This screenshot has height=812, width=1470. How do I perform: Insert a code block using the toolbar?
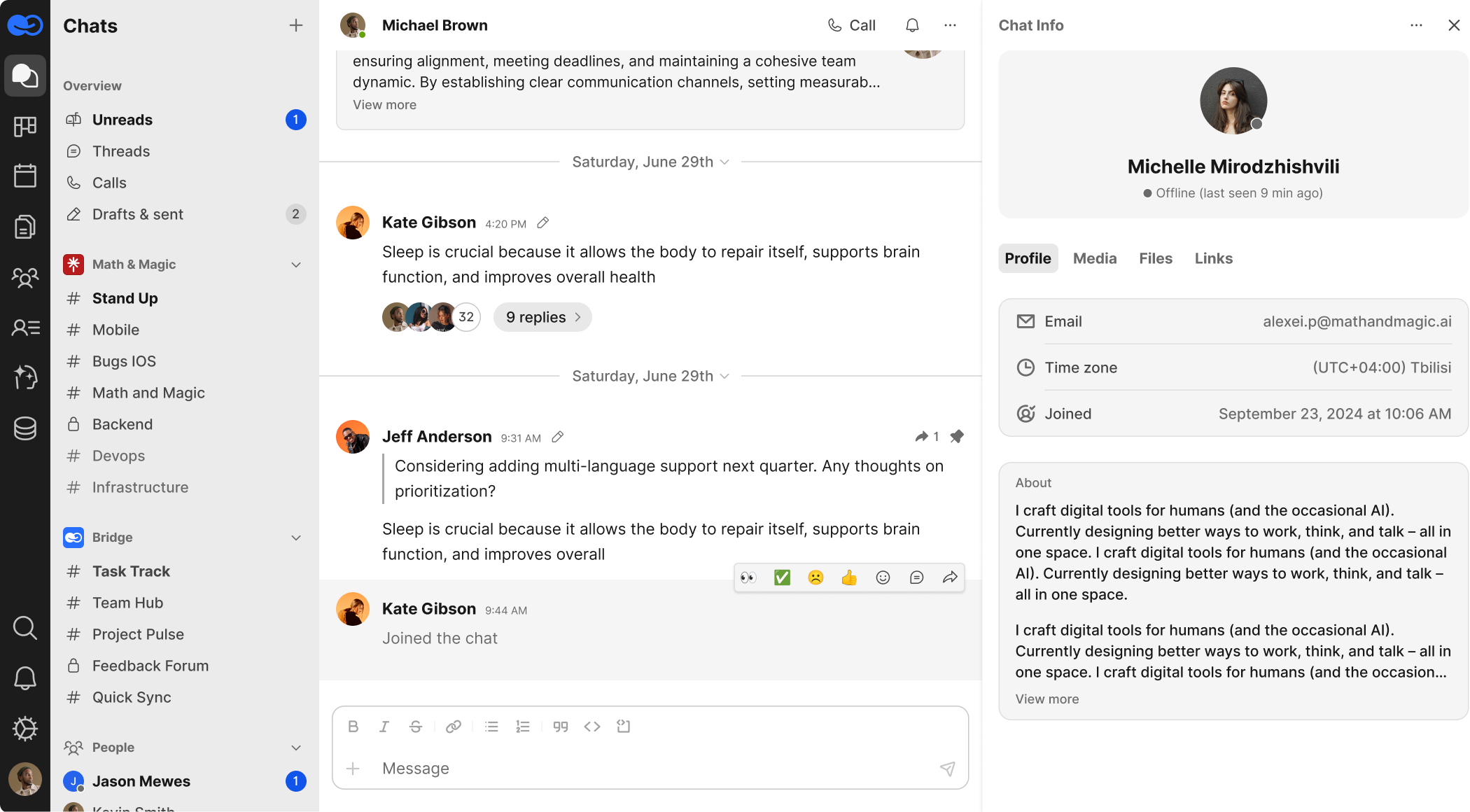click(x=592, y=727)
